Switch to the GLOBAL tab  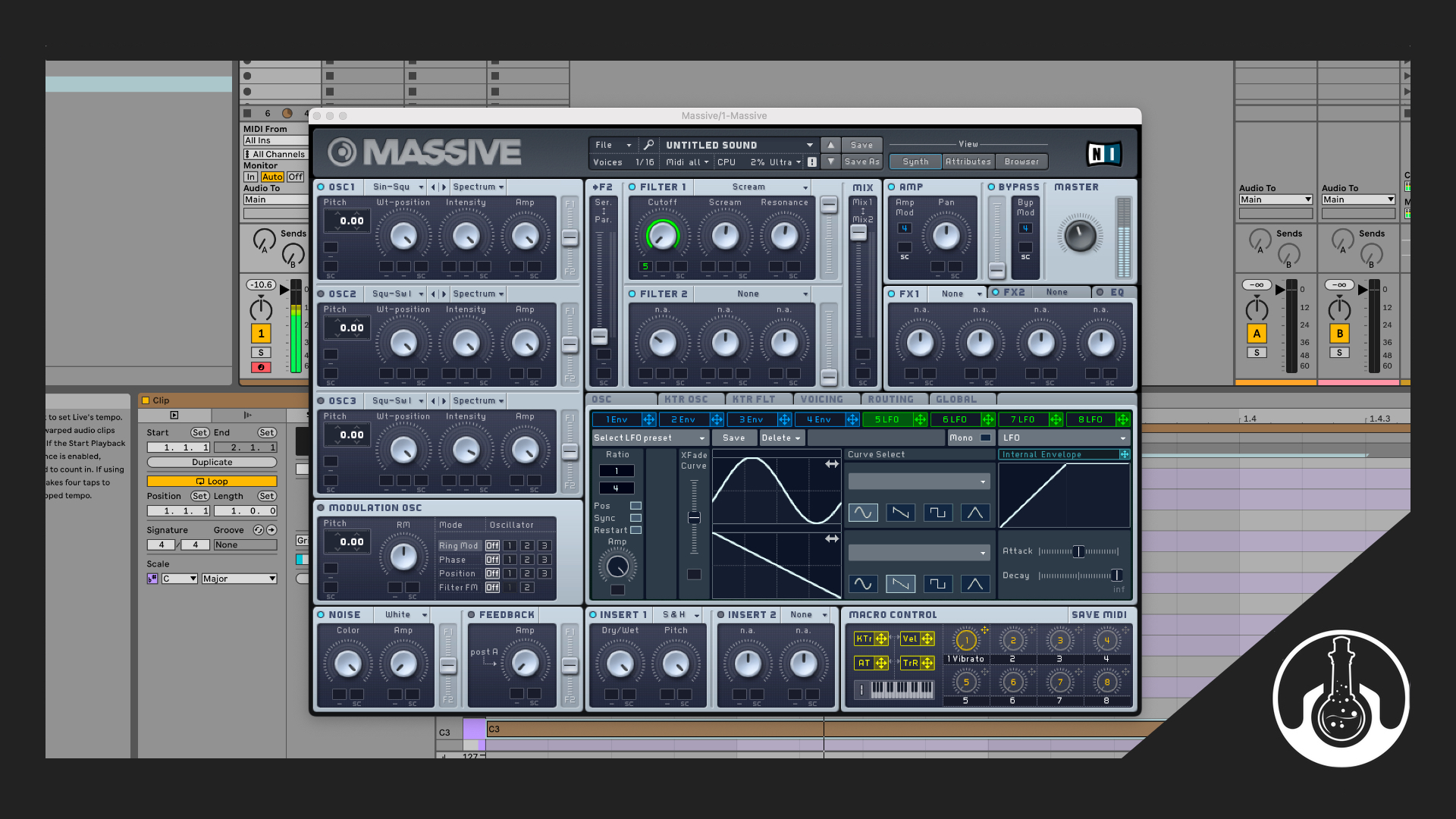[956, 400]
